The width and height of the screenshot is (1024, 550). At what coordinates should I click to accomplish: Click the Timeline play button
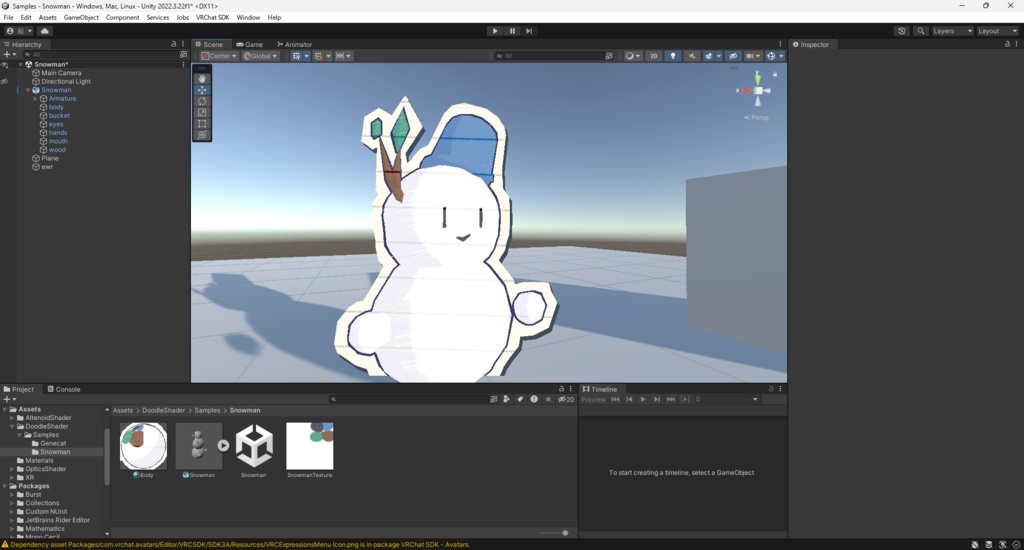(643, 399)
